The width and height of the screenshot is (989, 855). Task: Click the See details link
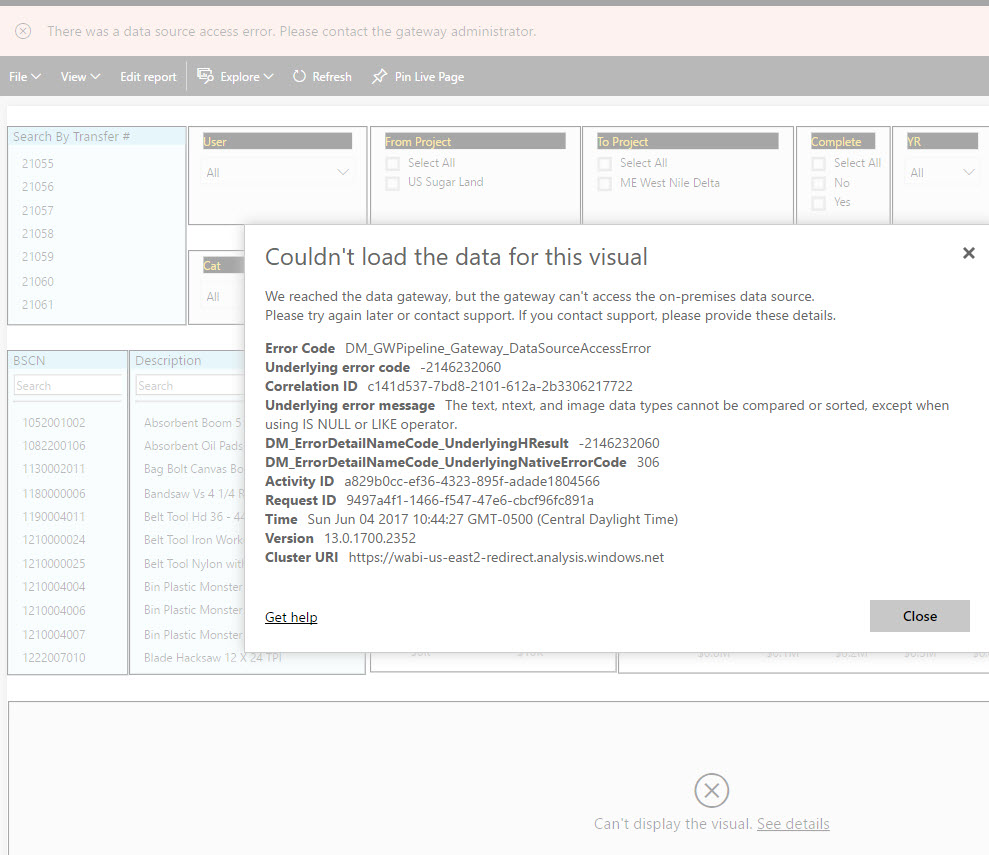point(793,823)
